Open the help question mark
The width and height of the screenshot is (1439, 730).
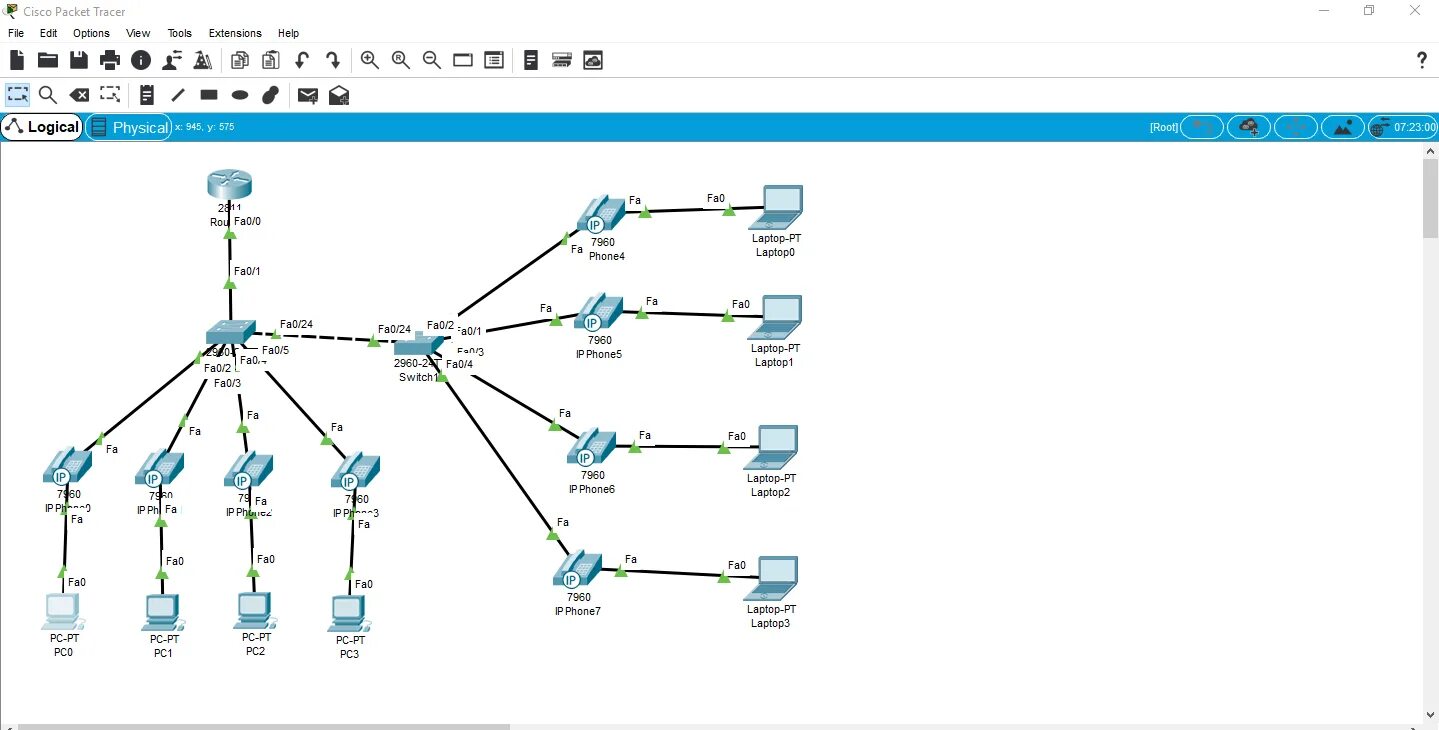tap(1422, 61)
